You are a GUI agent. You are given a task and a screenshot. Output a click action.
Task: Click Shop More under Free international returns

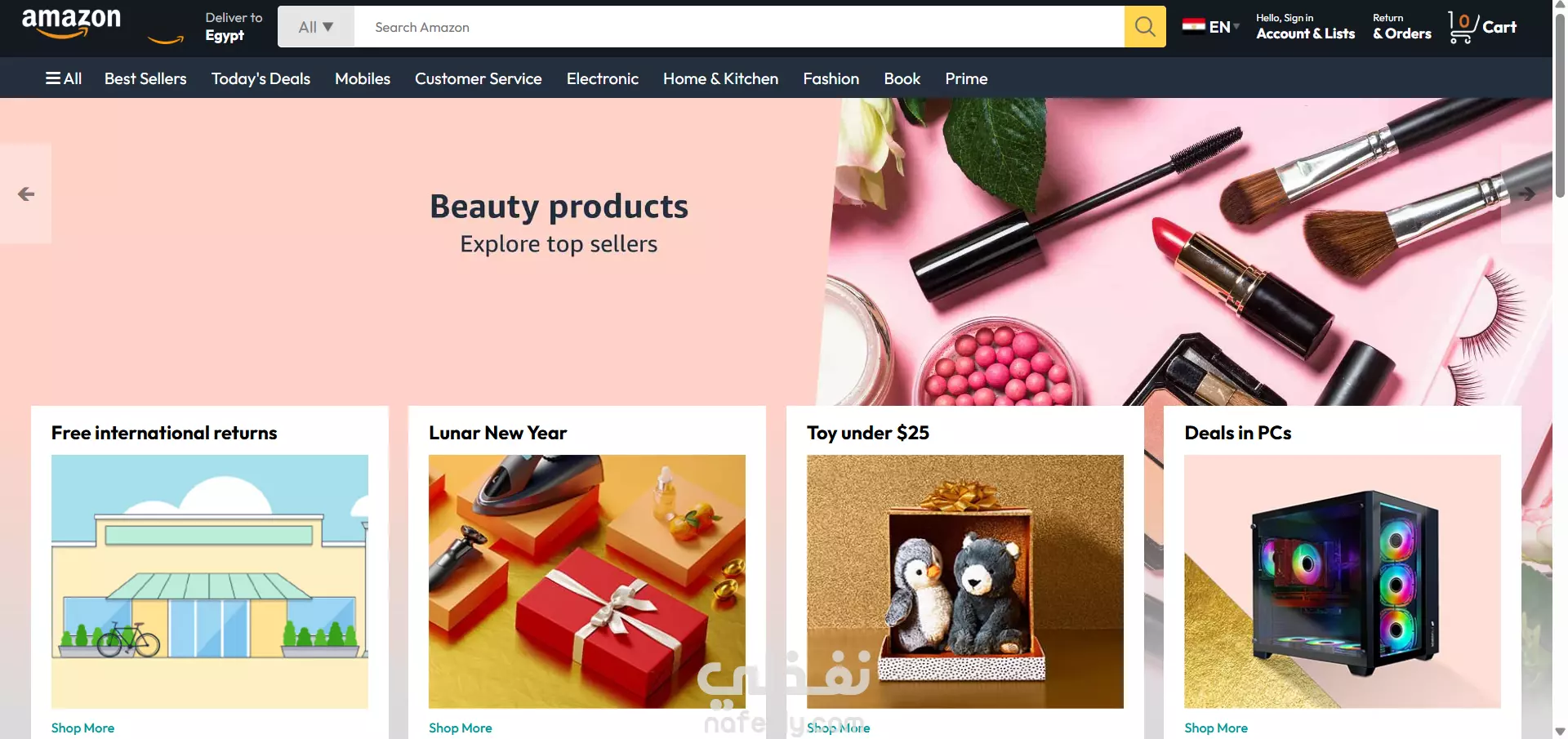pyautogui.click(x=82, y=728)
